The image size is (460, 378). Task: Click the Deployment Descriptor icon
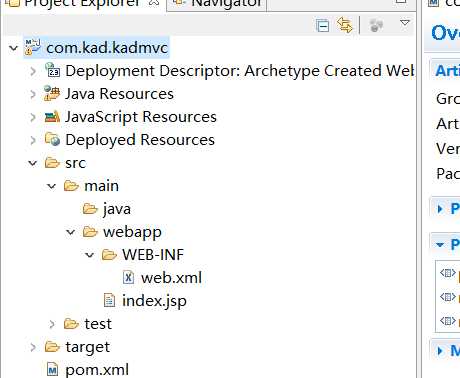[x=52, y=70]
